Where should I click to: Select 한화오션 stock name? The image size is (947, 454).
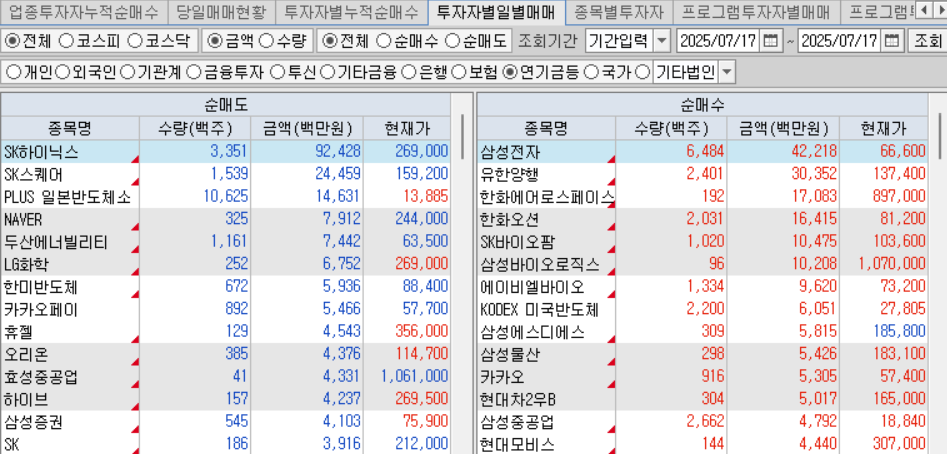tap(510, 220)
